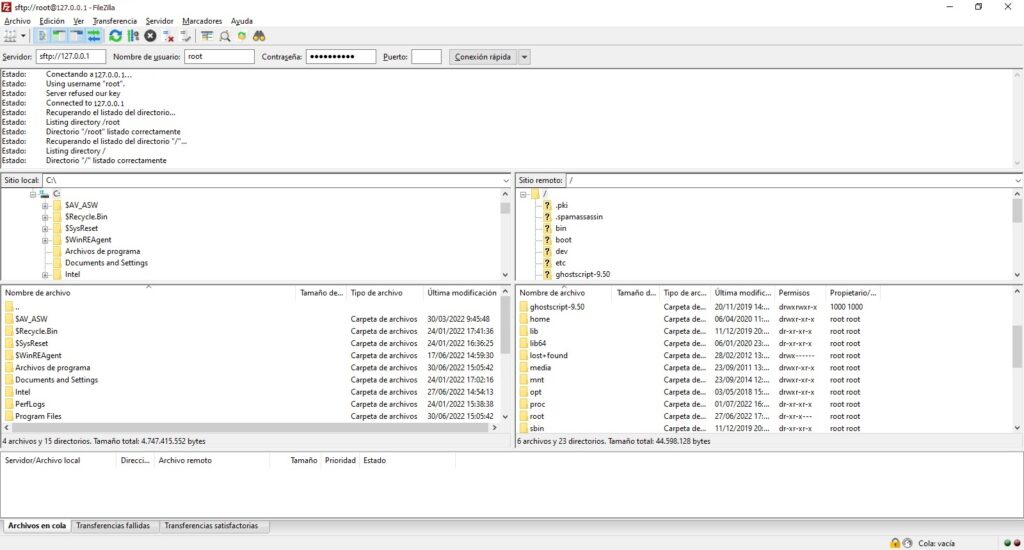
Task: Open the Servidor menu
Action: (x=159, y=21)
